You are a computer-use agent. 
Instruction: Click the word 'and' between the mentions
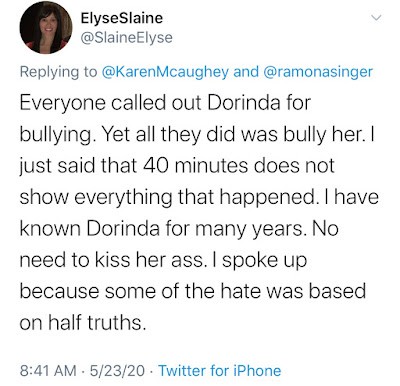(246, 71)
